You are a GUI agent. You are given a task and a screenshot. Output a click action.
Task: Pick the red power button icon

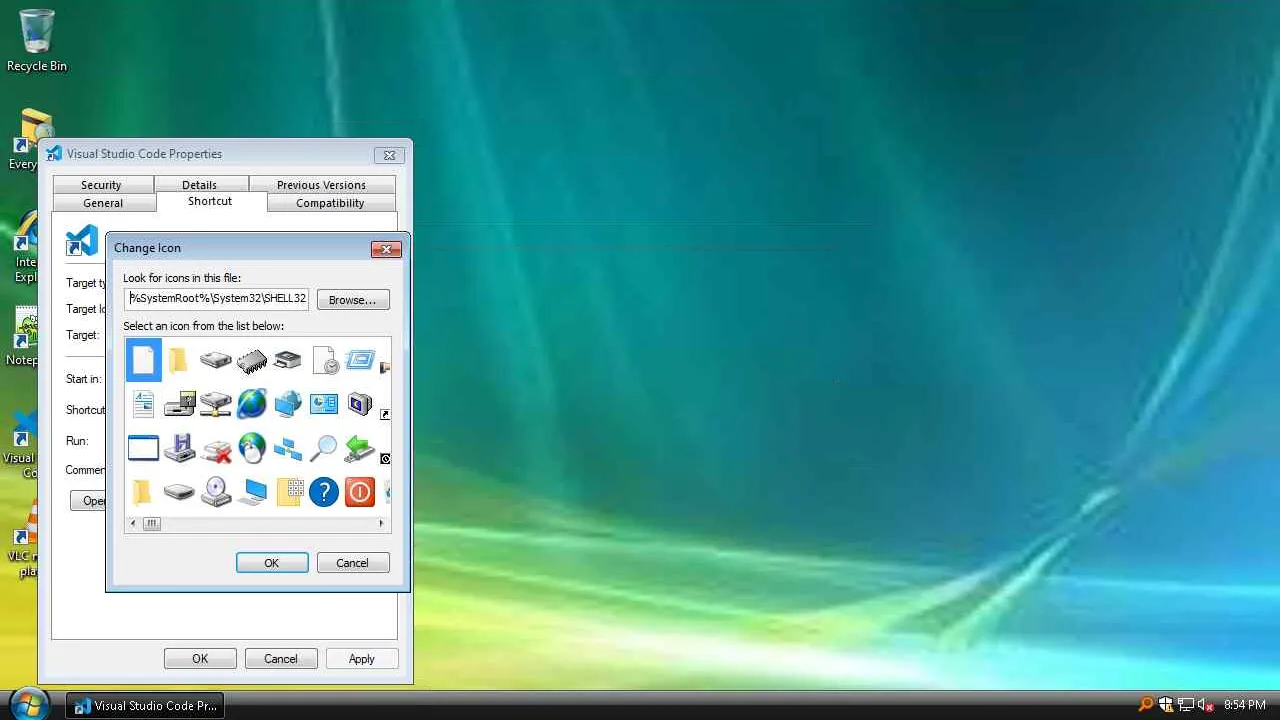click(x=360, y=492)
